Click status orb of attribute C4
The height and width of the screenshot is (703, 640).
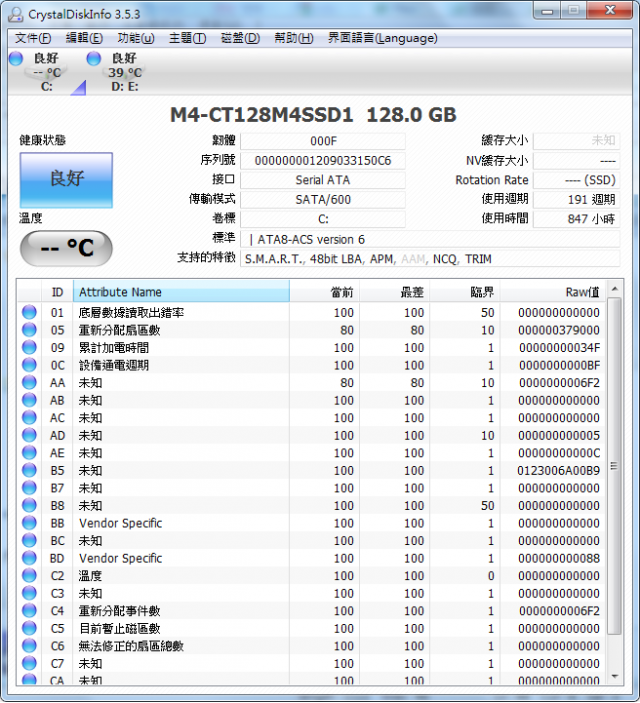click(29, 611)
